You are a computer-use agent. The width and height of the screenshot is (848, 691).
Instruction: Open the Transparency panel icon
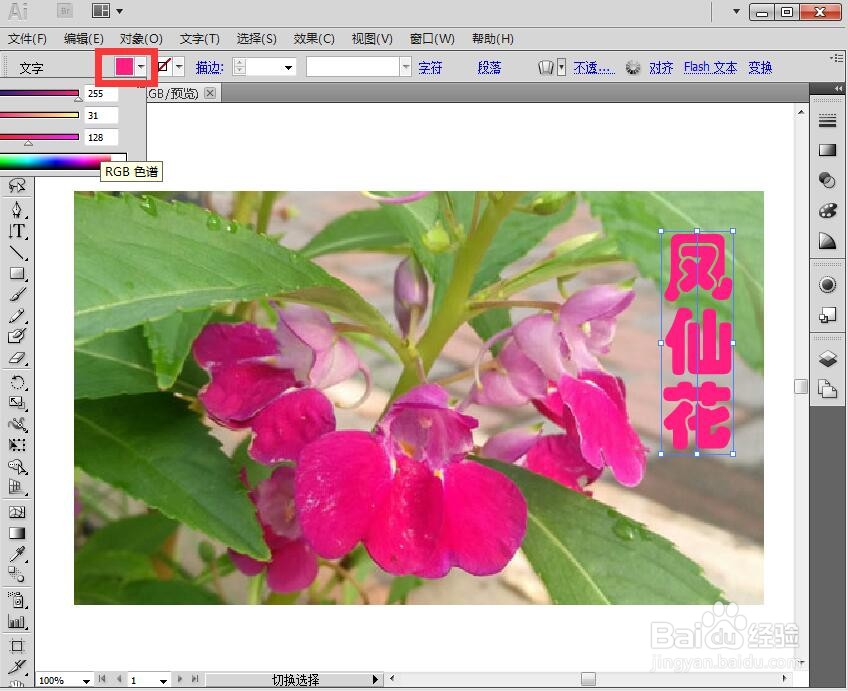tap(827, 180)
